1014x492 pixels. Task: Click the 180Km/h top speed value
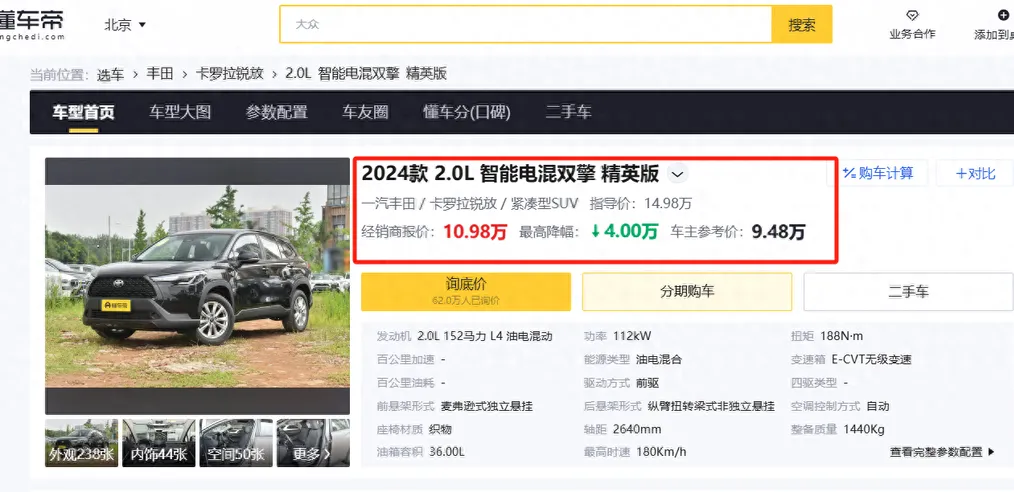(662, 452)
